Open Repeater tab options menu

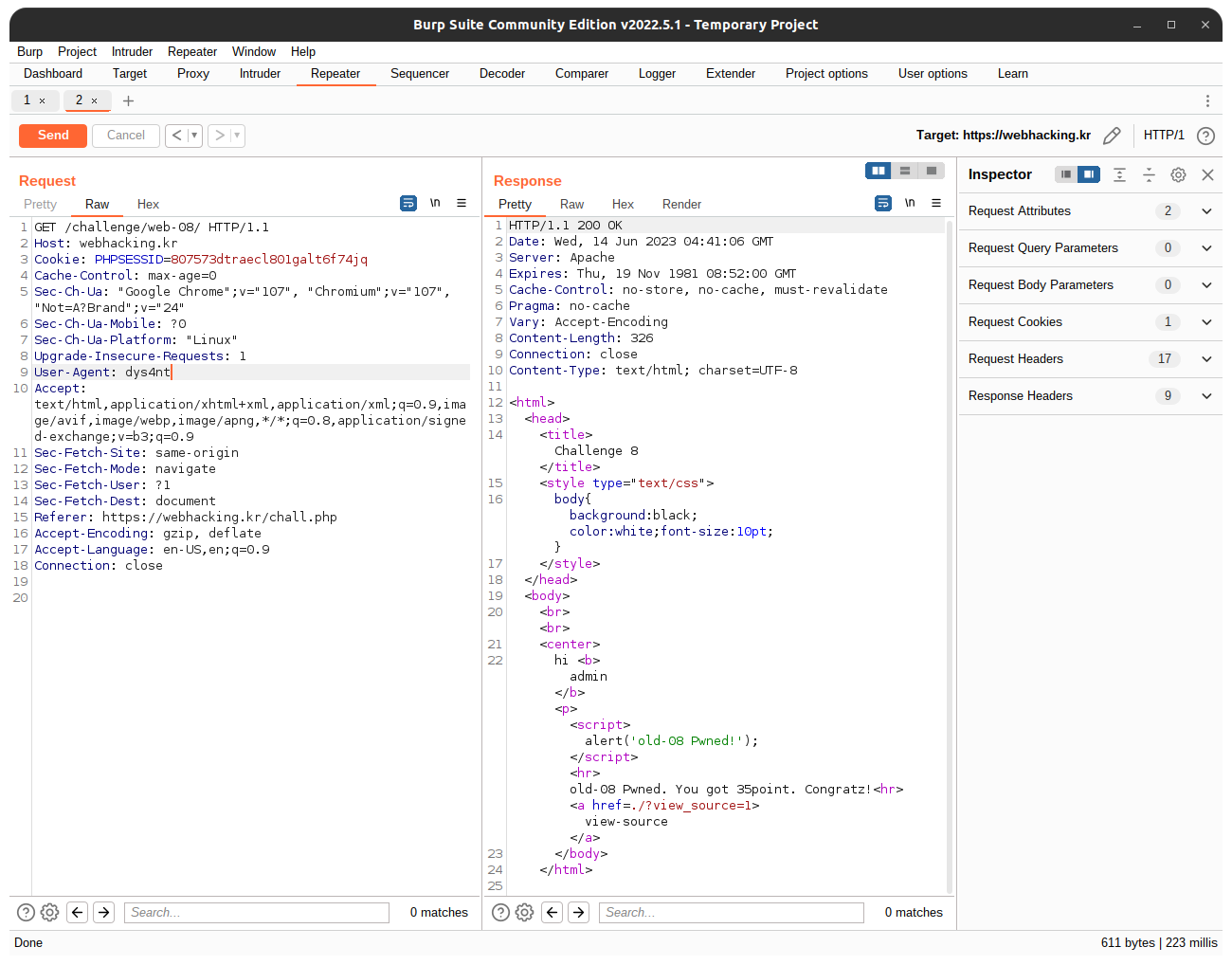1207,100
